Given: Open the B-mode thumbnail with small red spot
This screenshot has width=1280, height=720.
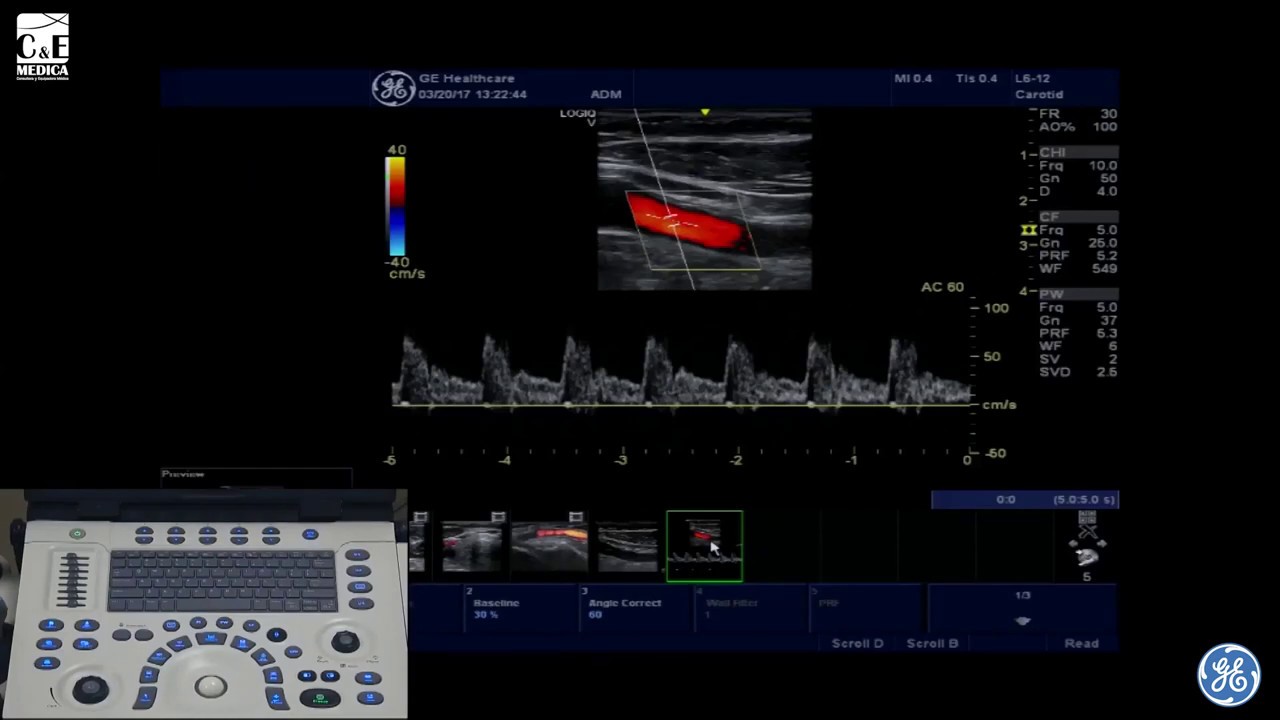Looking at the screenshot, I should 472,548.
